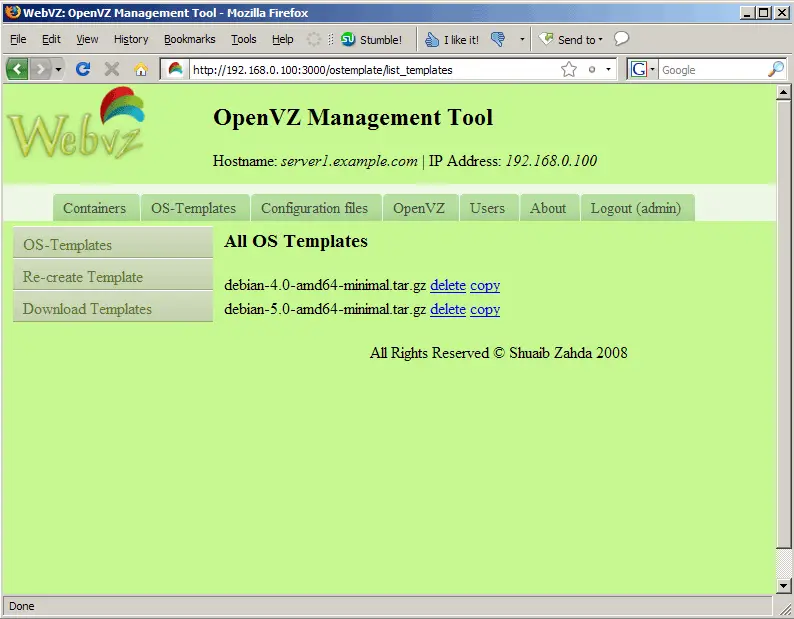Go back with the green Back arrow

(17, 68)
